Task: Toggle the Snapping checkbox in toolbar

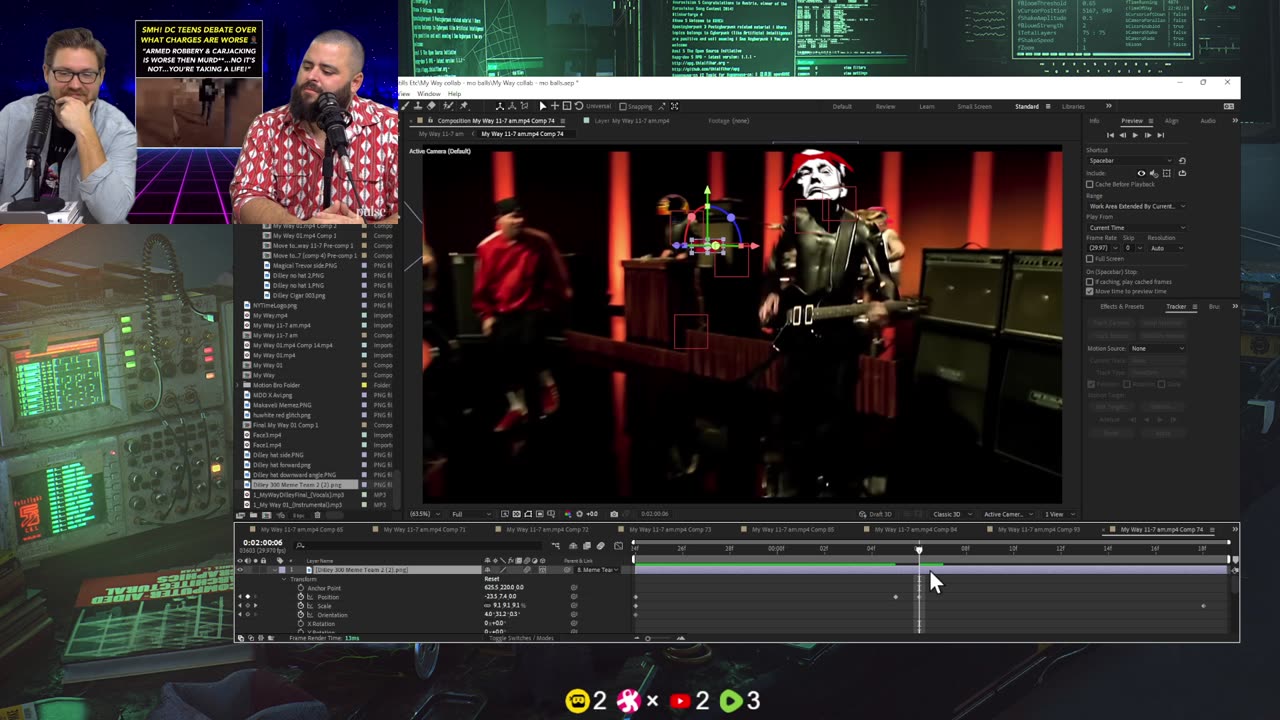Action: (622, 106)
